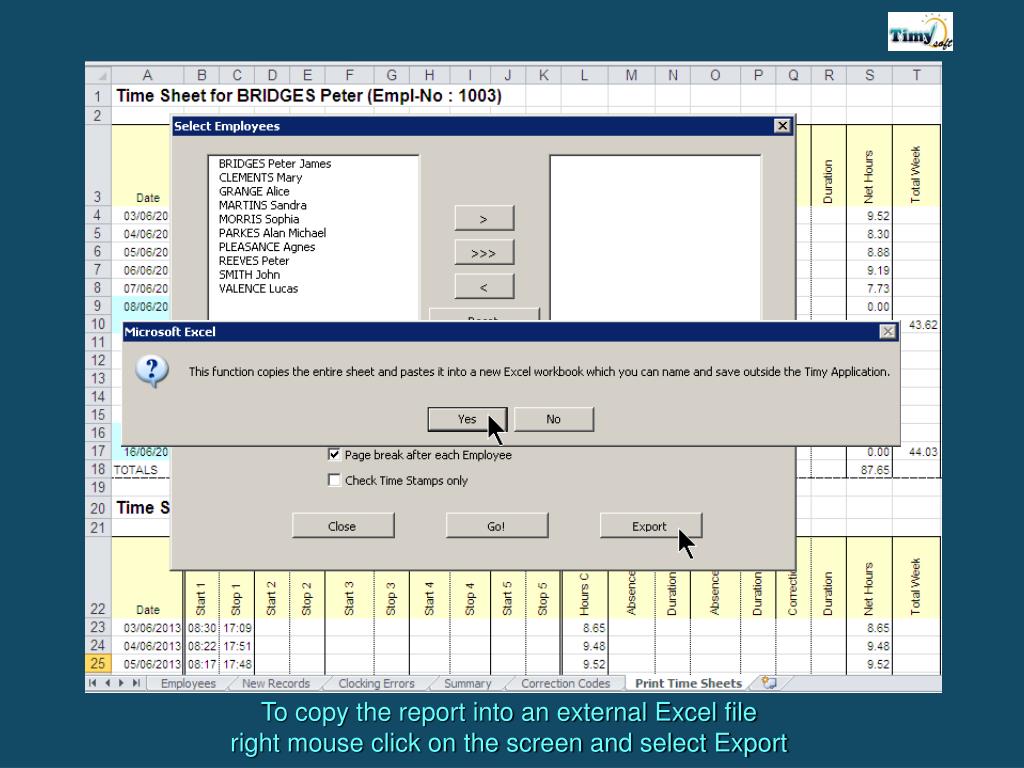Open the New Records sheet tab

[276, 683]
